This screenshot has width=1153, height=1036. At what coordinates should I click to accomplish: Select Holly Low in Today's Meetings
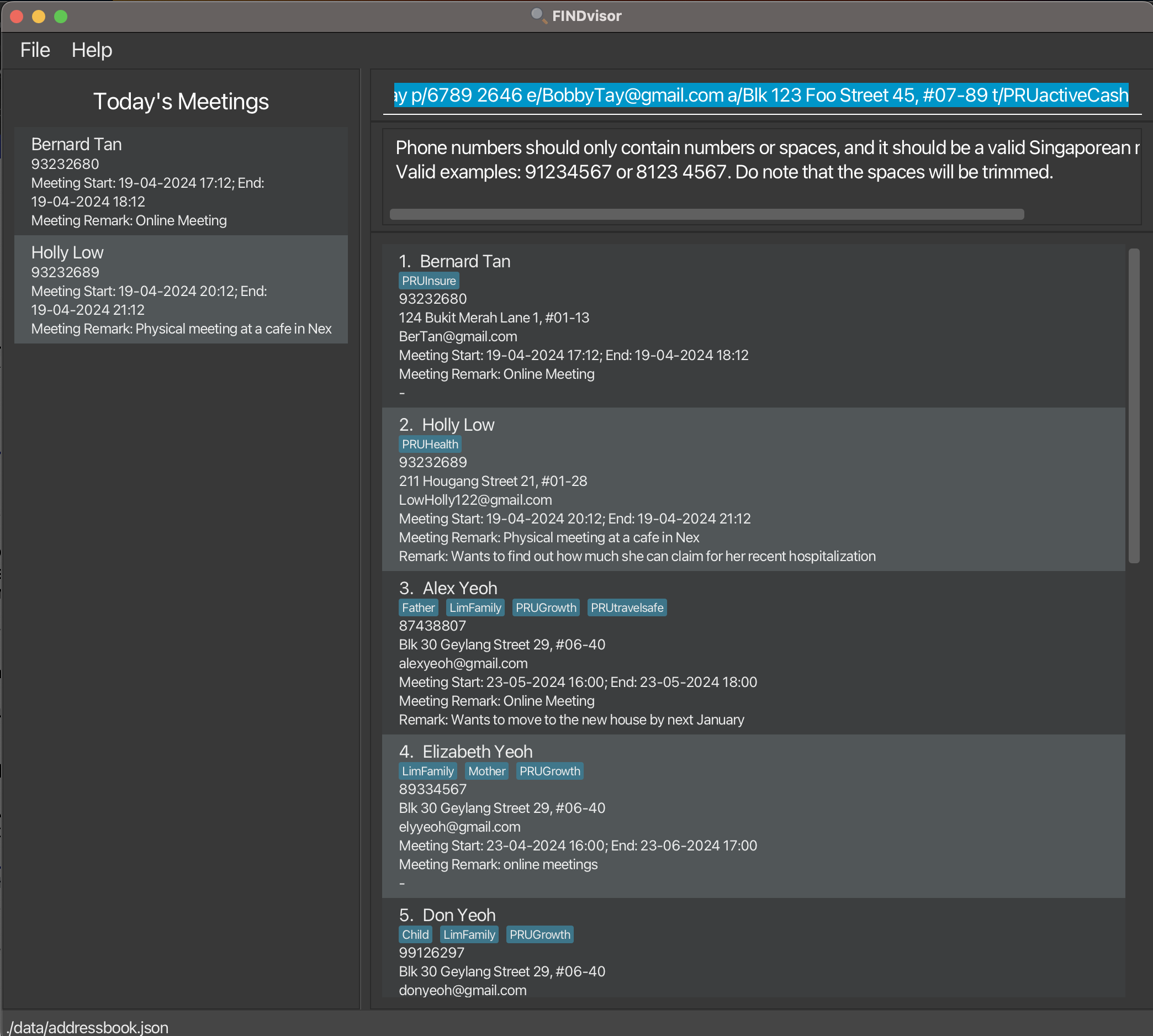[181, 289]
